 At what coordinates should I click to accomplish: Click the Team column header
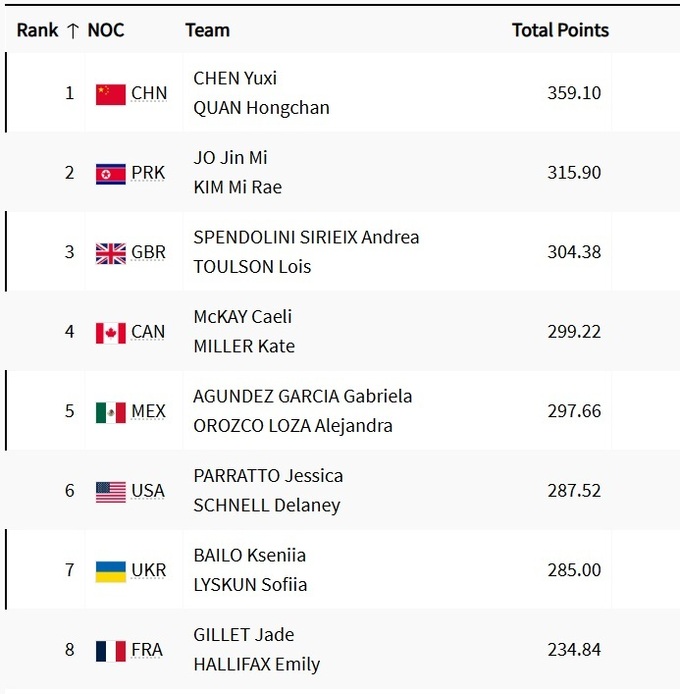coord(207,30)
